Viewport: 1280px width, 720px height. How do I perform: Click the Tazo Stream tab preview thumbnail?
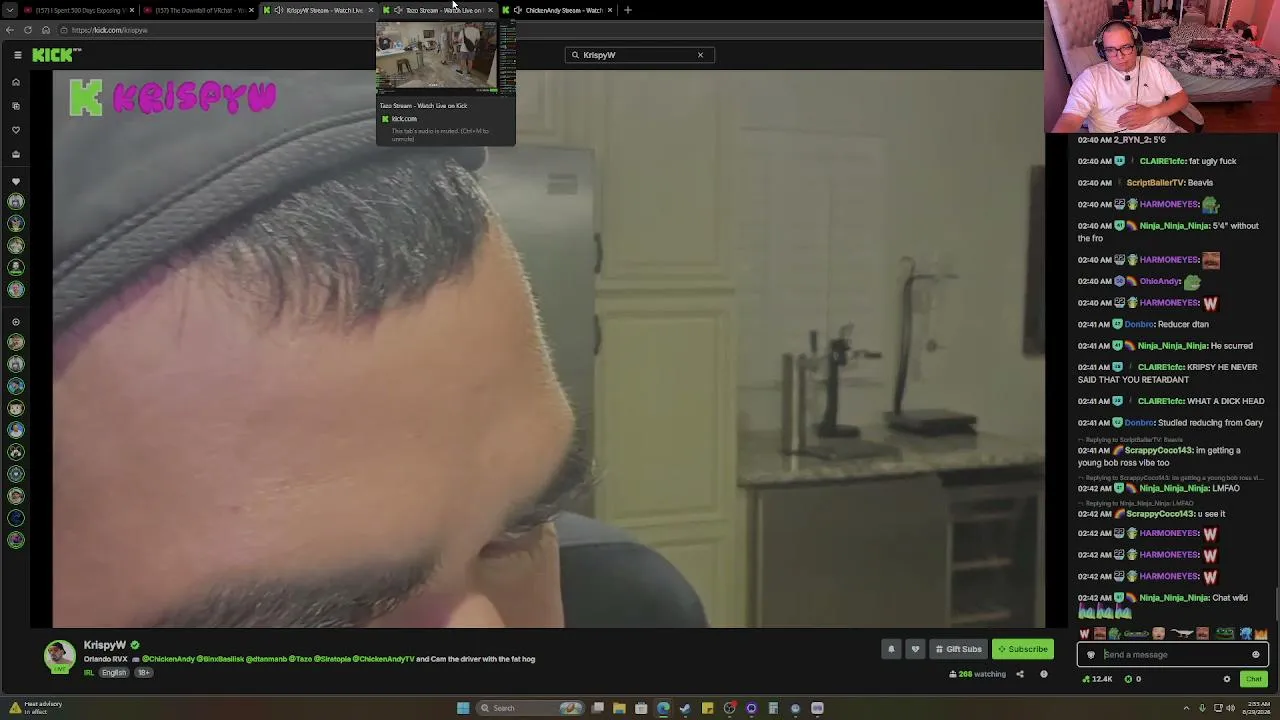point(446,58)
